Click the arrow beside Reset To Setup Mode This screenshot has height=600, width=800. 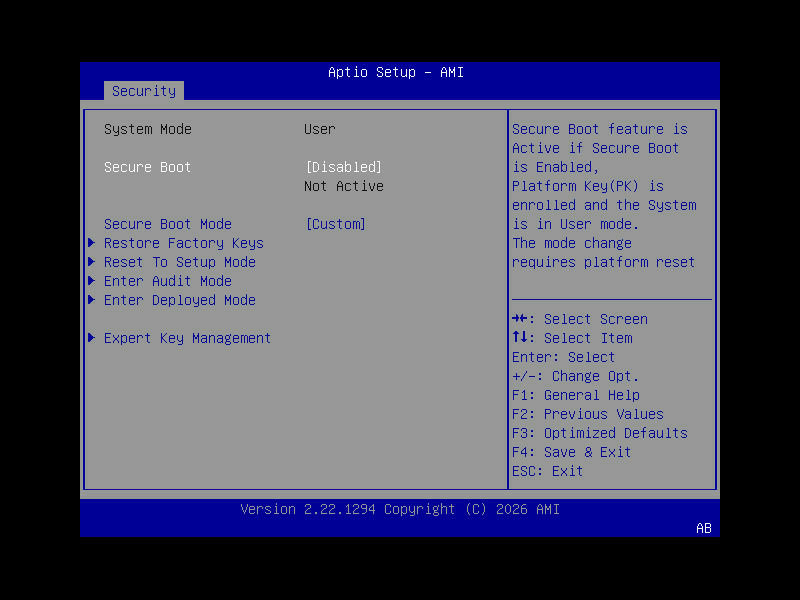pos(92,262)
